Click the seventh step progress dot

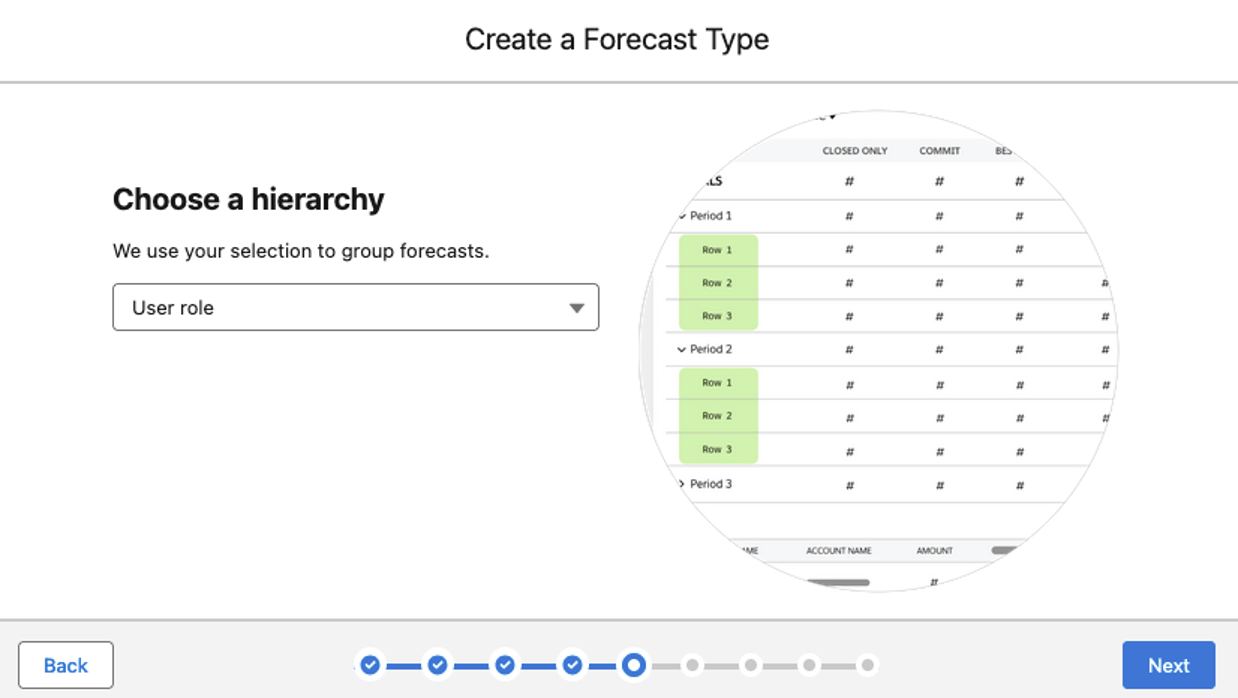(x=751, y=665)
